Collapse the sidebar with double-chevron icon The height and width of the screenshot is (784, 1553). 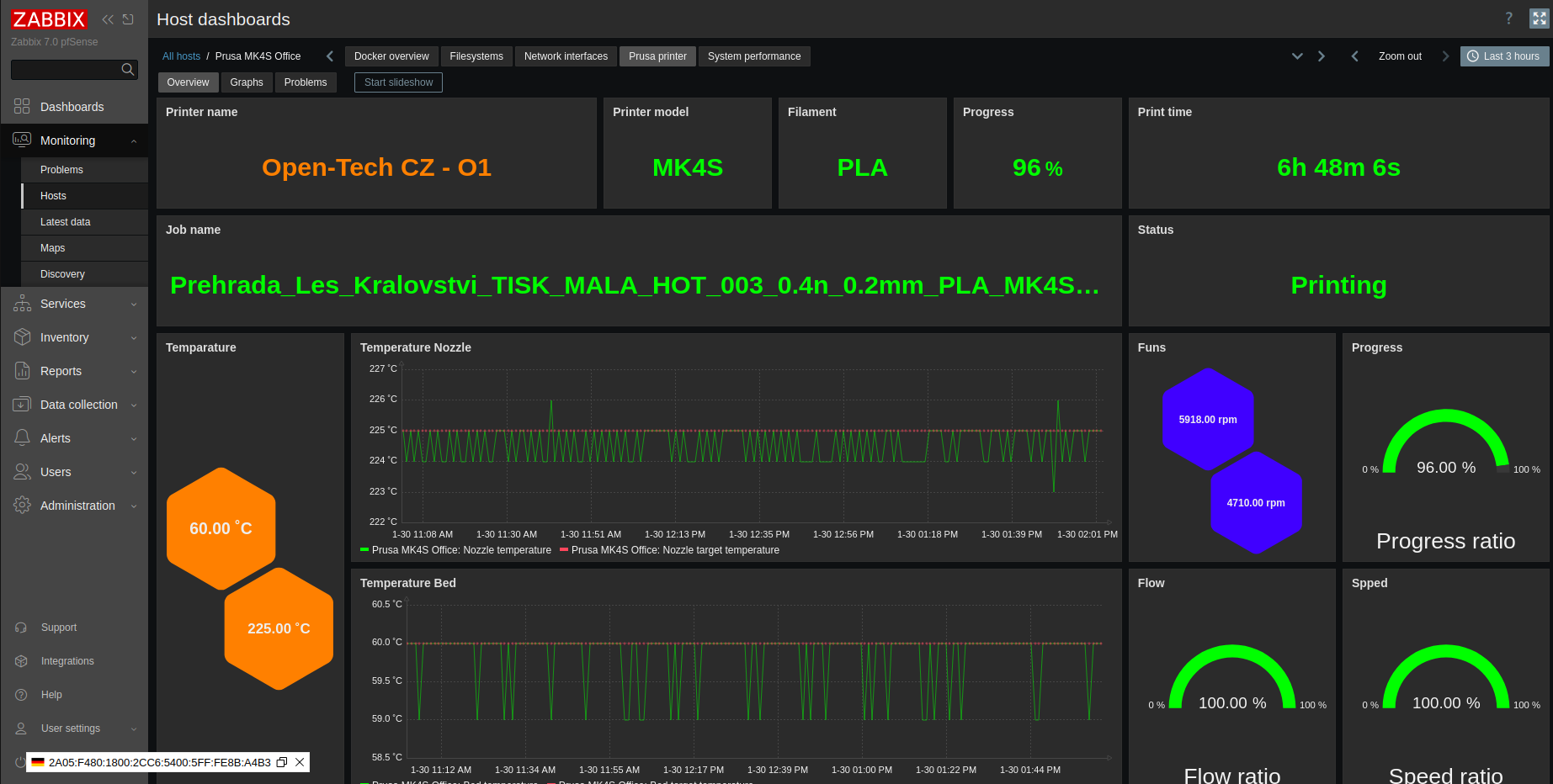click(108, 19)
